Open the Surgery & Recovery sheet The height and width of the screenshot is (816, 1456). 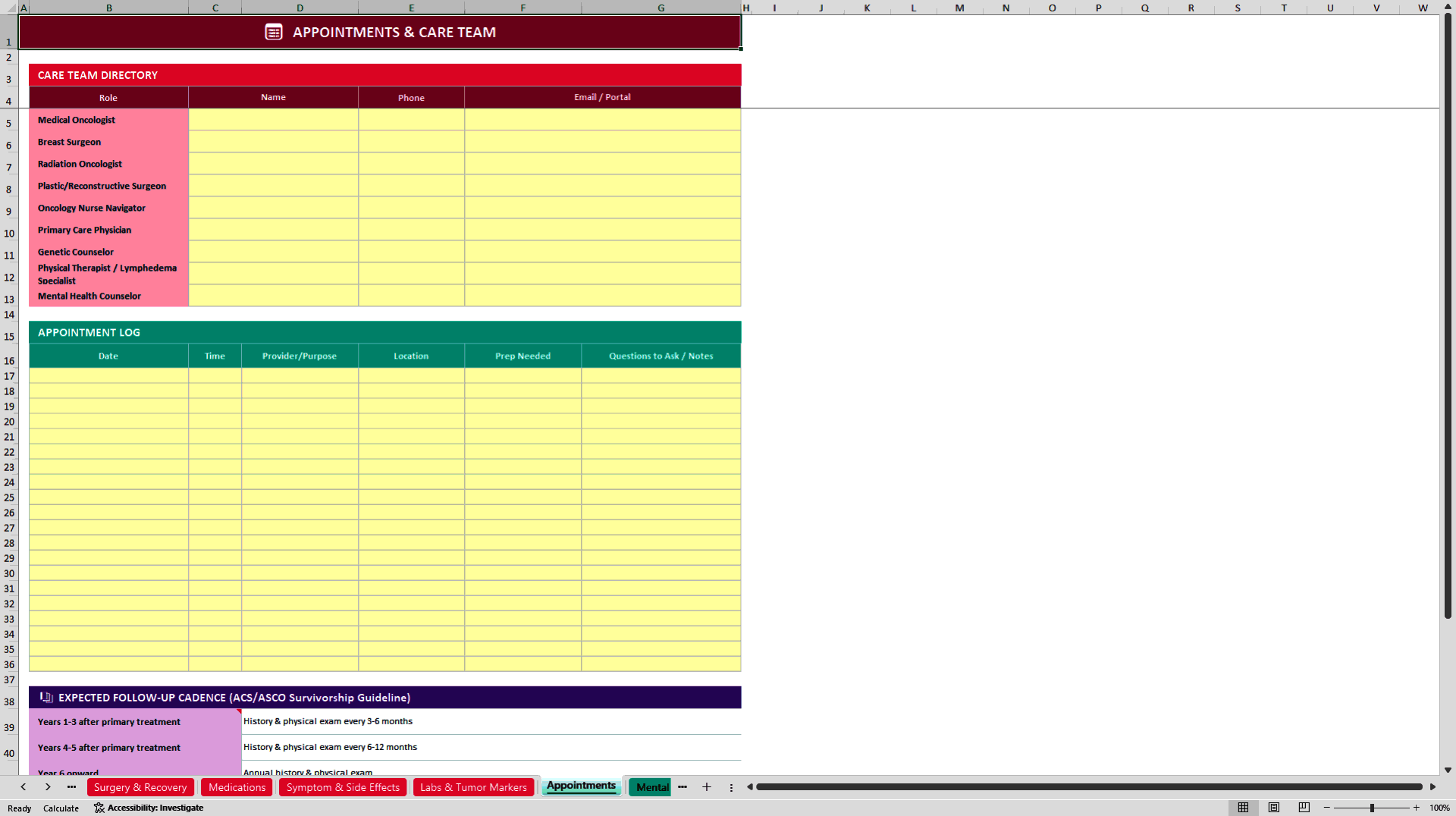point(140,787)
